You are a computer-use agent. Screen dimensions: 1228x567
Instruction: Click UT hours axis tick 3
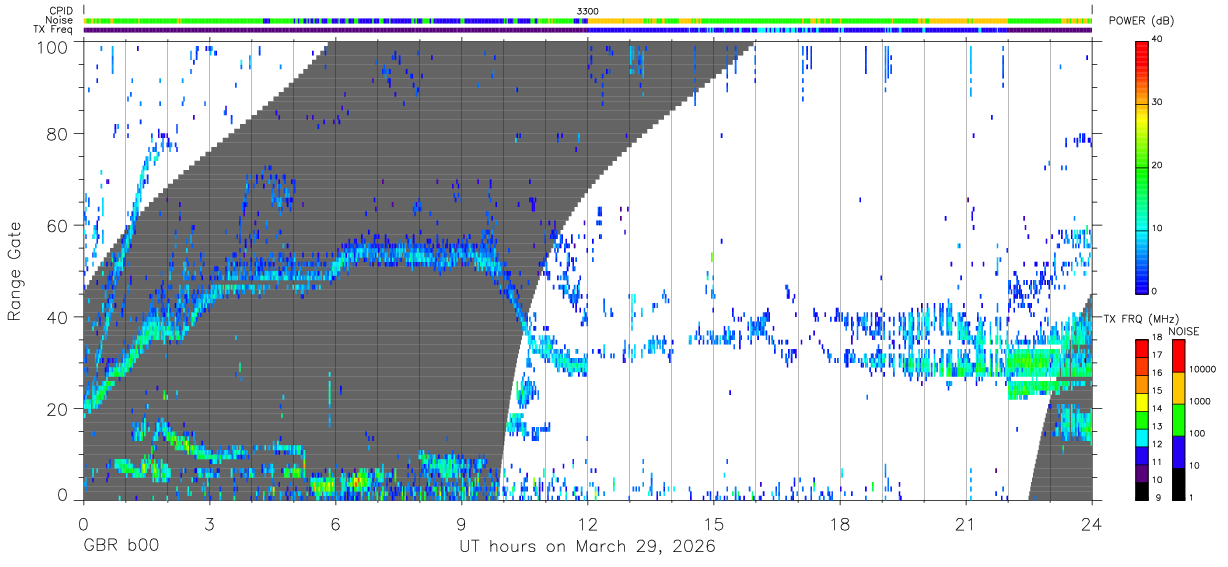coord(209,523)
